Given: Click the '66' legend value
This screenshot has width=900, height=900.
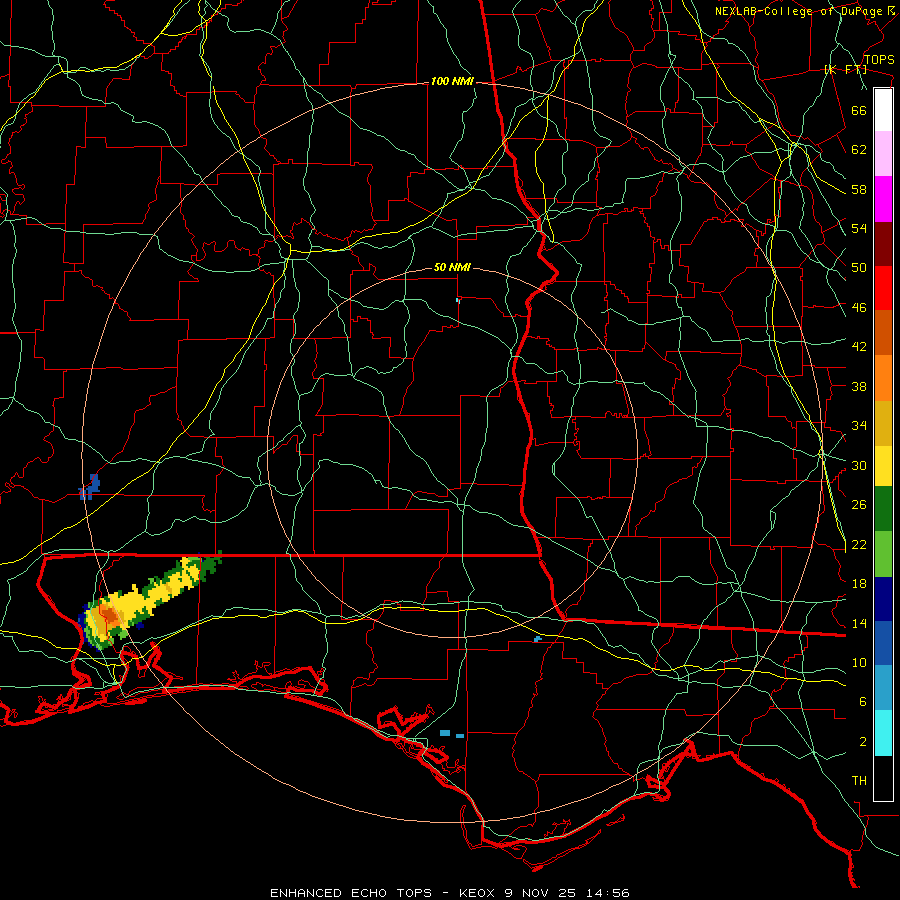Looking at the screenshot, I should 859,110.
